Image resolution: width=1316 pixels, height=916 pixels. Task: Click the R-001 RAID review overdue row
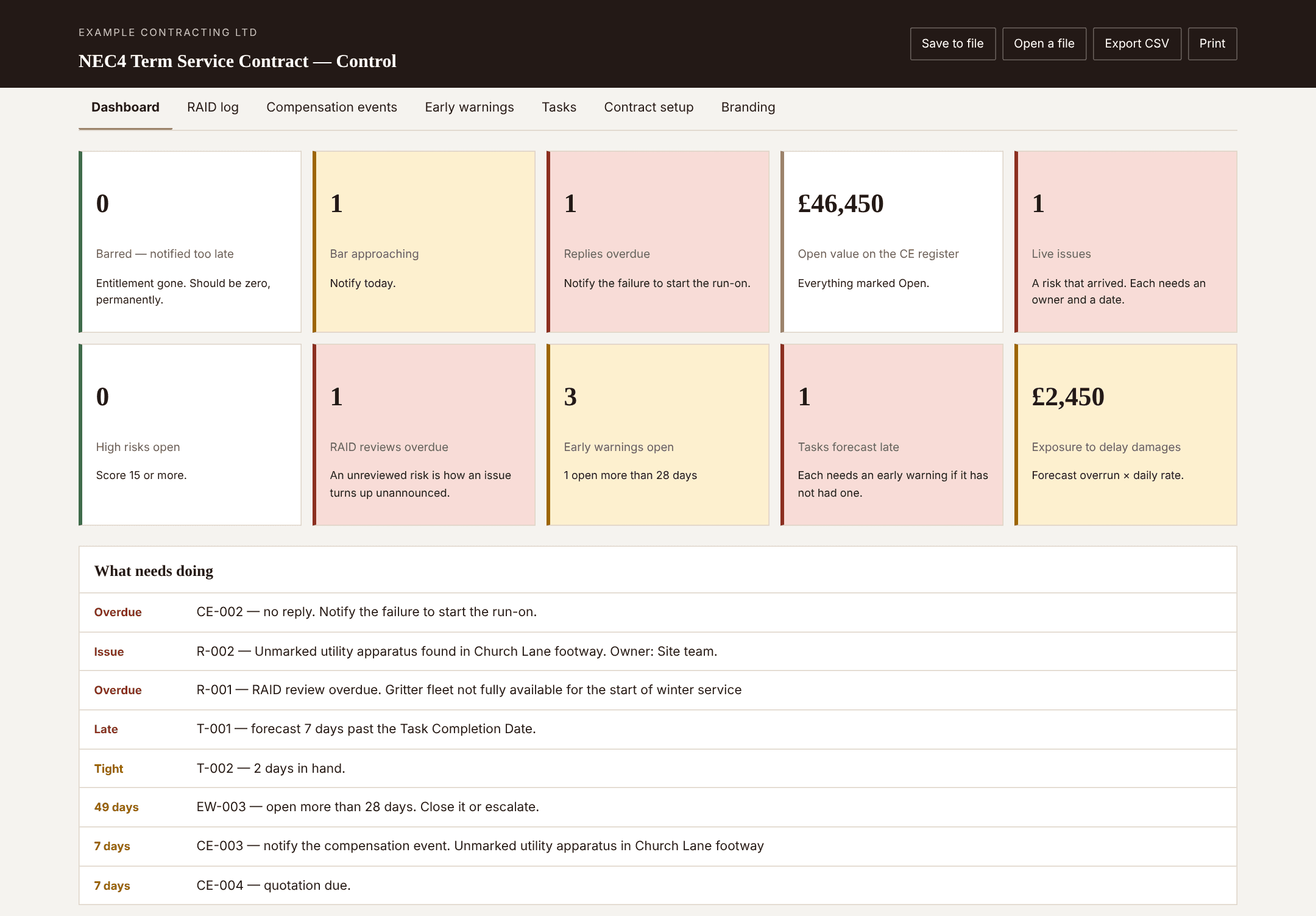coord(658,691)
